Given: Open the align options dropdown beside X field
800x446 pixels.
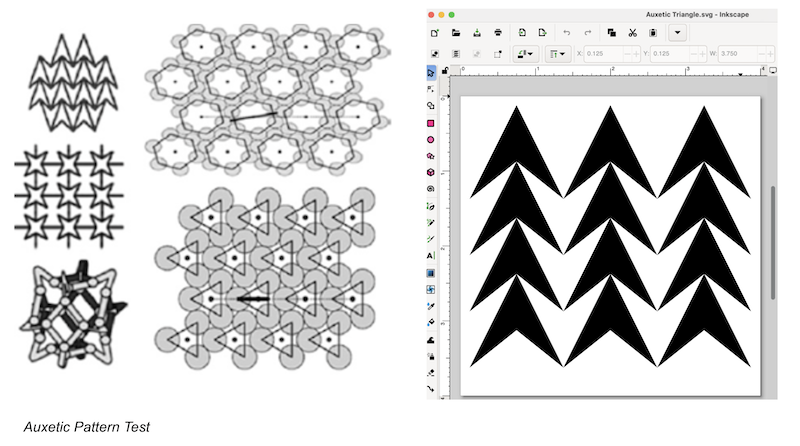Looking at the screenshot, I should click(x=560, y=53).
